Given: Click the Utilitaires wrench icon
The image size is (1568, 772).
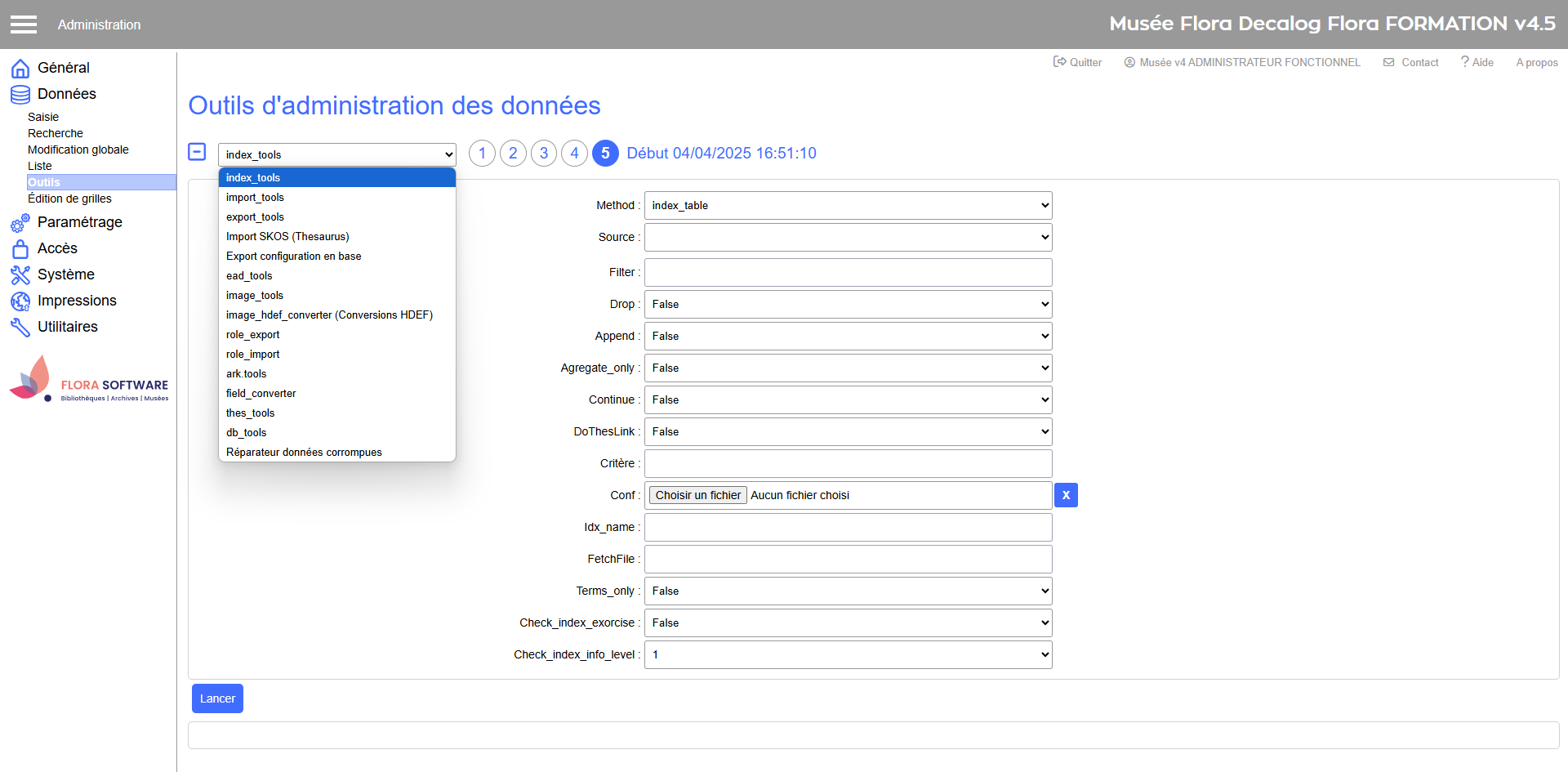Looking at the screenshot, I should click(20, 328).
